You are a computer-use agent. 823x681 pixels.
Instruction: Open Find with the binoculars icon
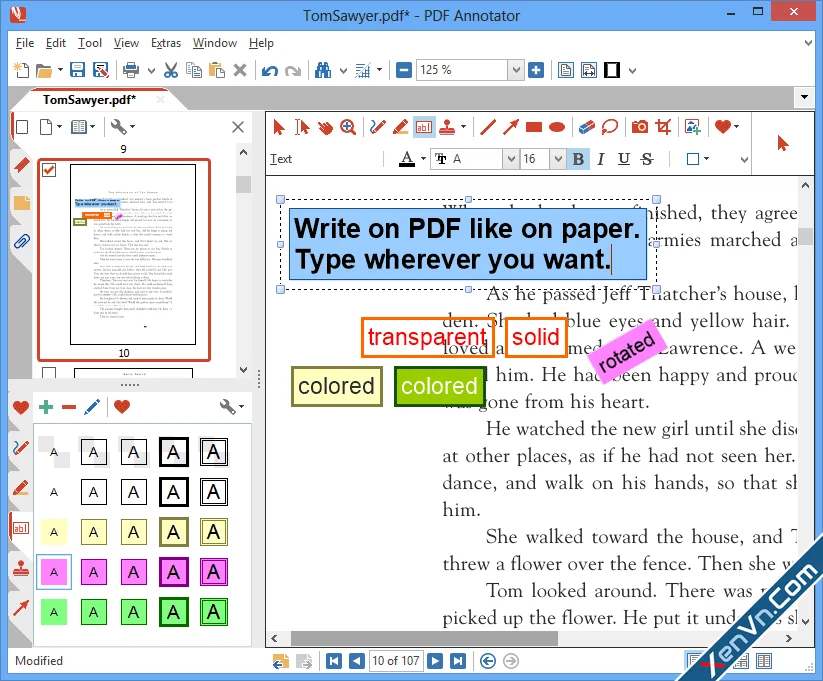323,70
